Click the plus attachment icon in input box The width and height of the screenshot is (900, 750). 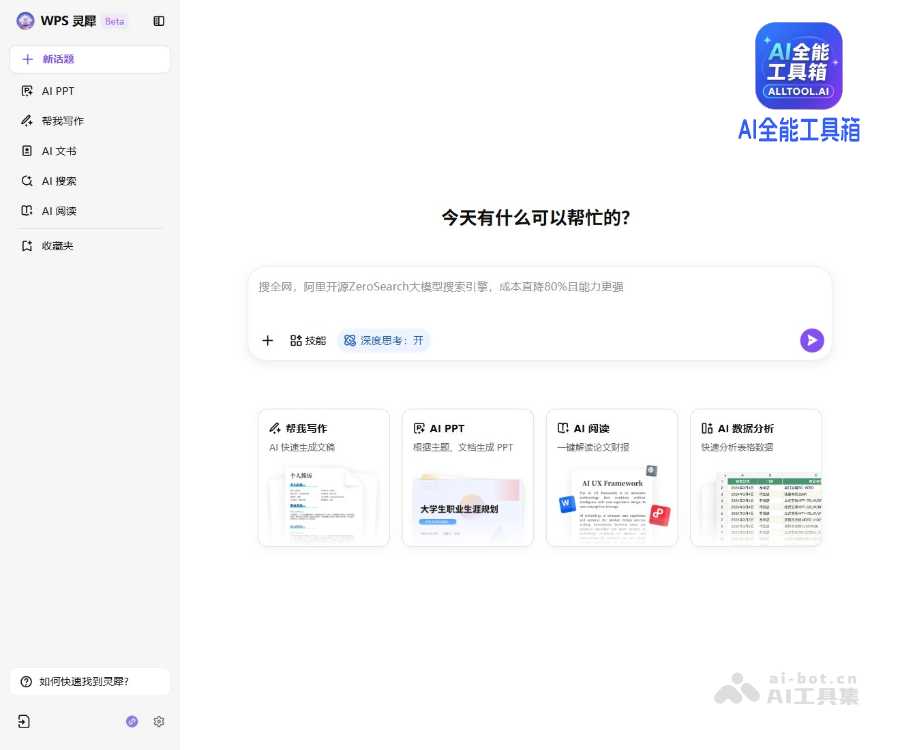(x=267, y=340)
